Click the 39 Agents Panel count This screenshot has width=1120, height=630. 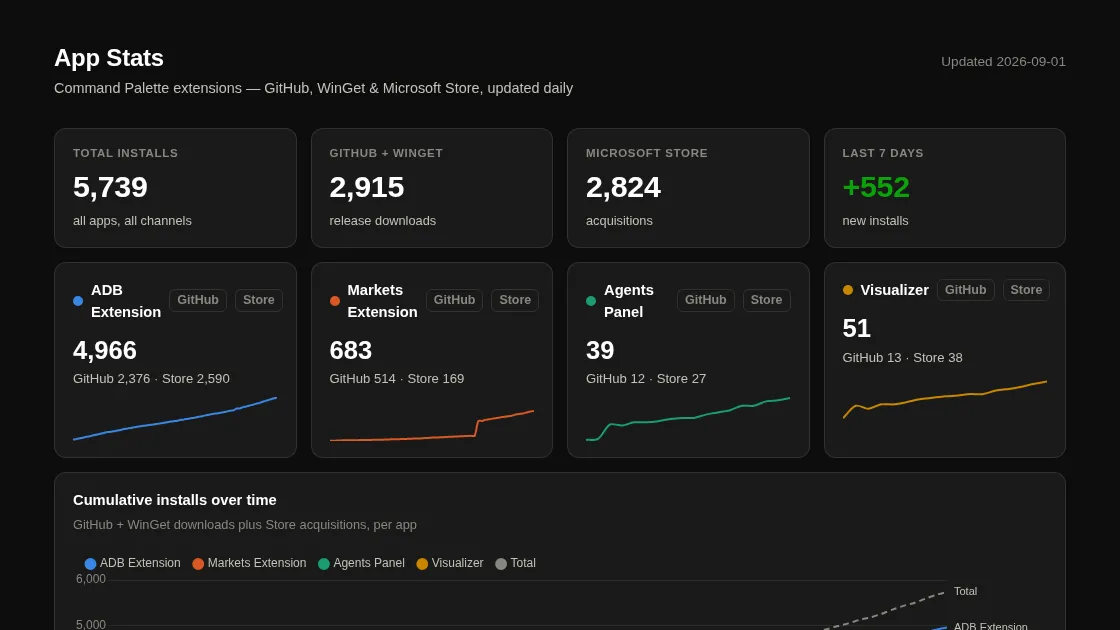coord(600,350)
